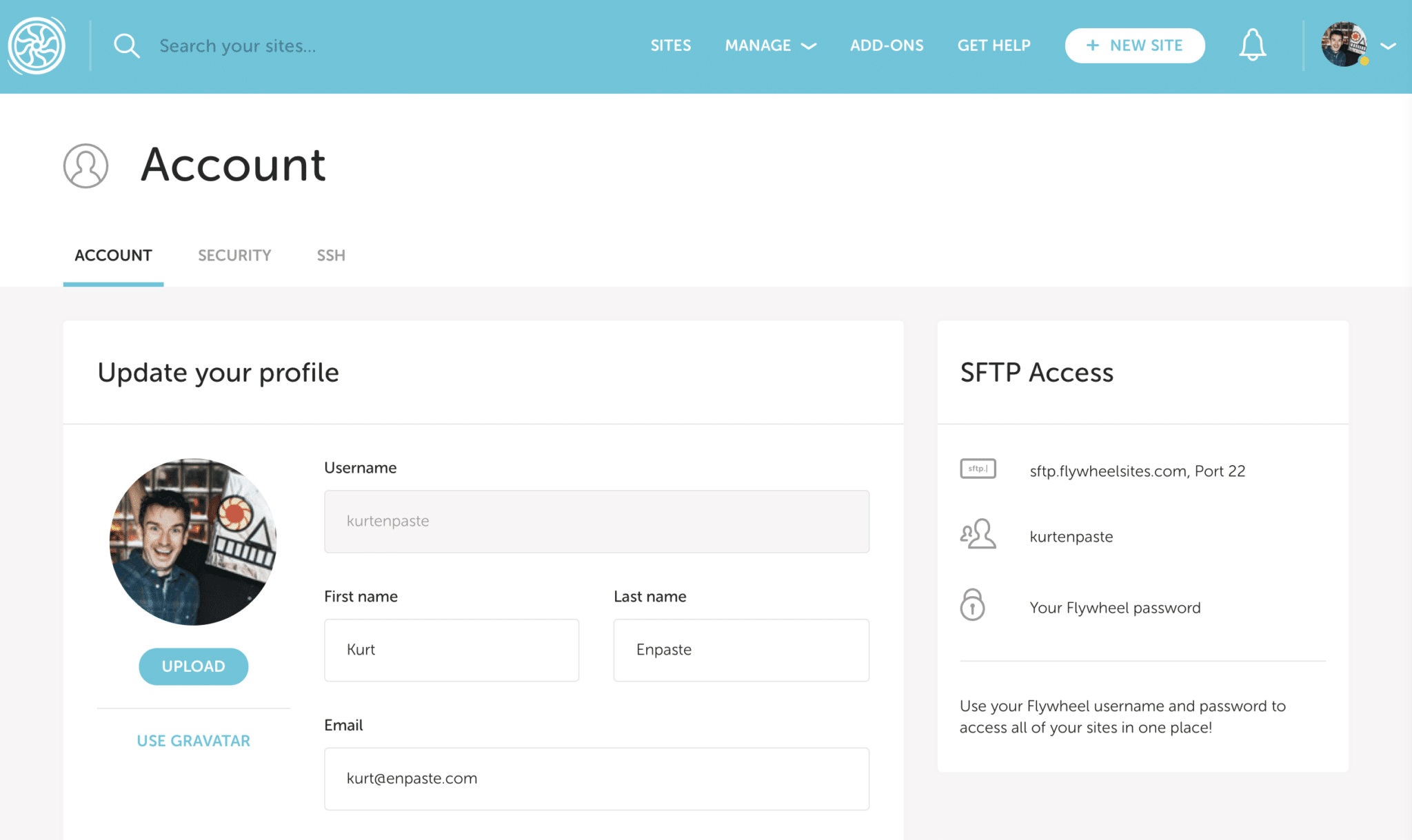Collapse the MANAGE menu chevron
The height and width of the screenshot is (840, 1412).
click(808, 47)
